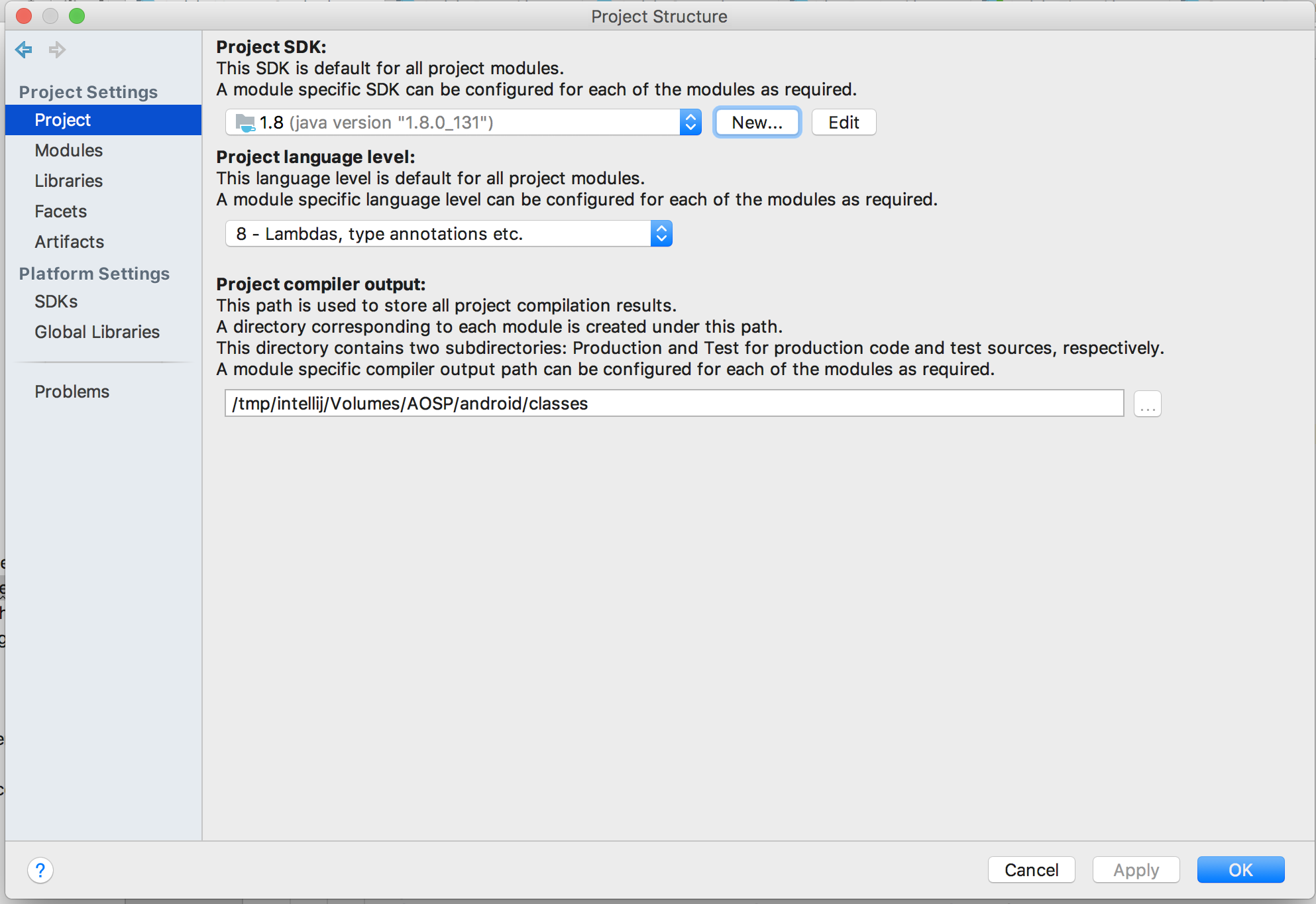Click the Project SDK: heading
This screenshot has height=904, width=1316.
271,47
